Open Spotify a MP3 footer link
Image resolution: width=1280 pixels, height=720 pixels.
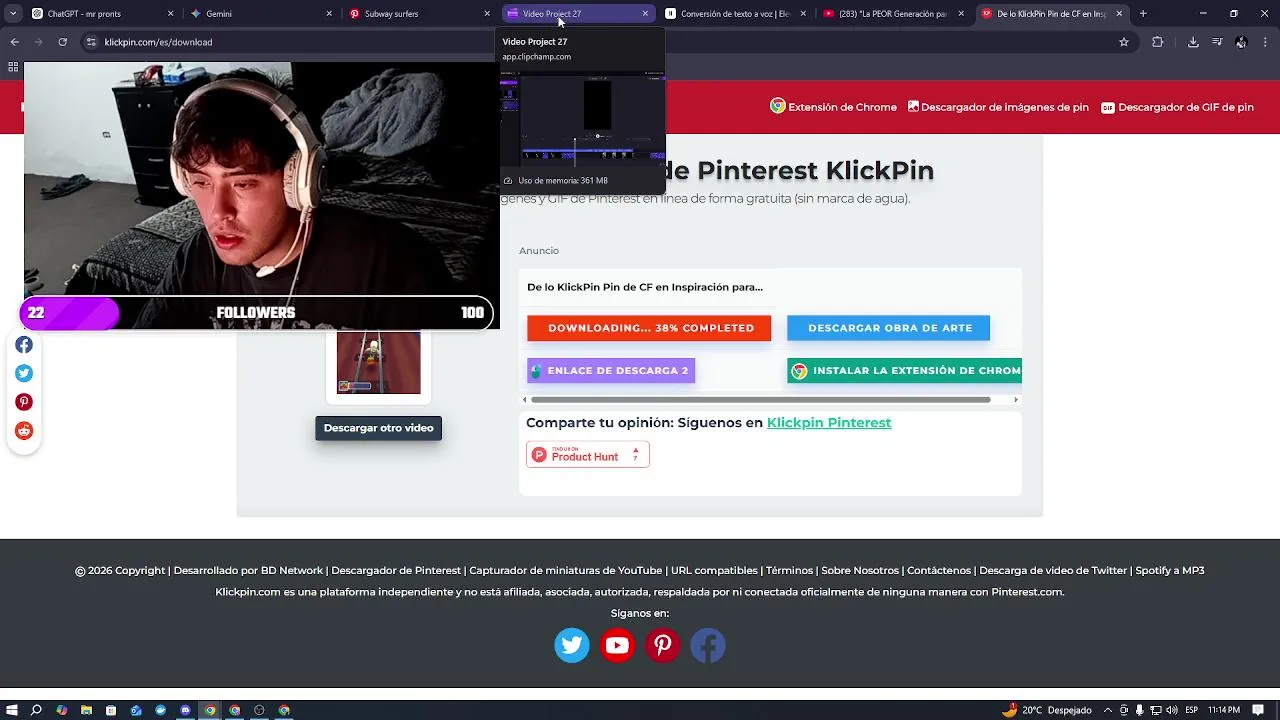[x=1170, y=570]
